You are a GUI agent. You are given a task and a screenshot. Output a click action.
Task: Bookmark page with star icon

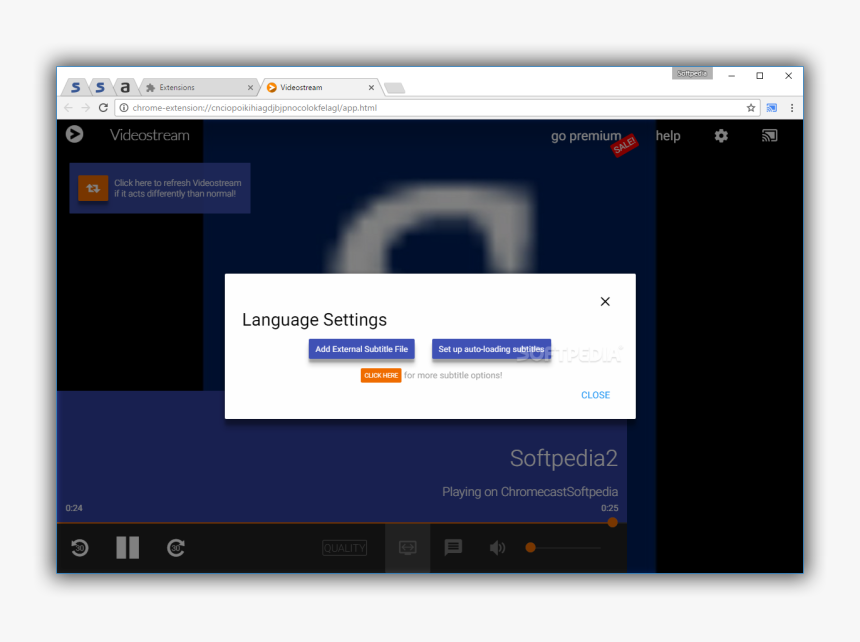click(x=751, y=108)
